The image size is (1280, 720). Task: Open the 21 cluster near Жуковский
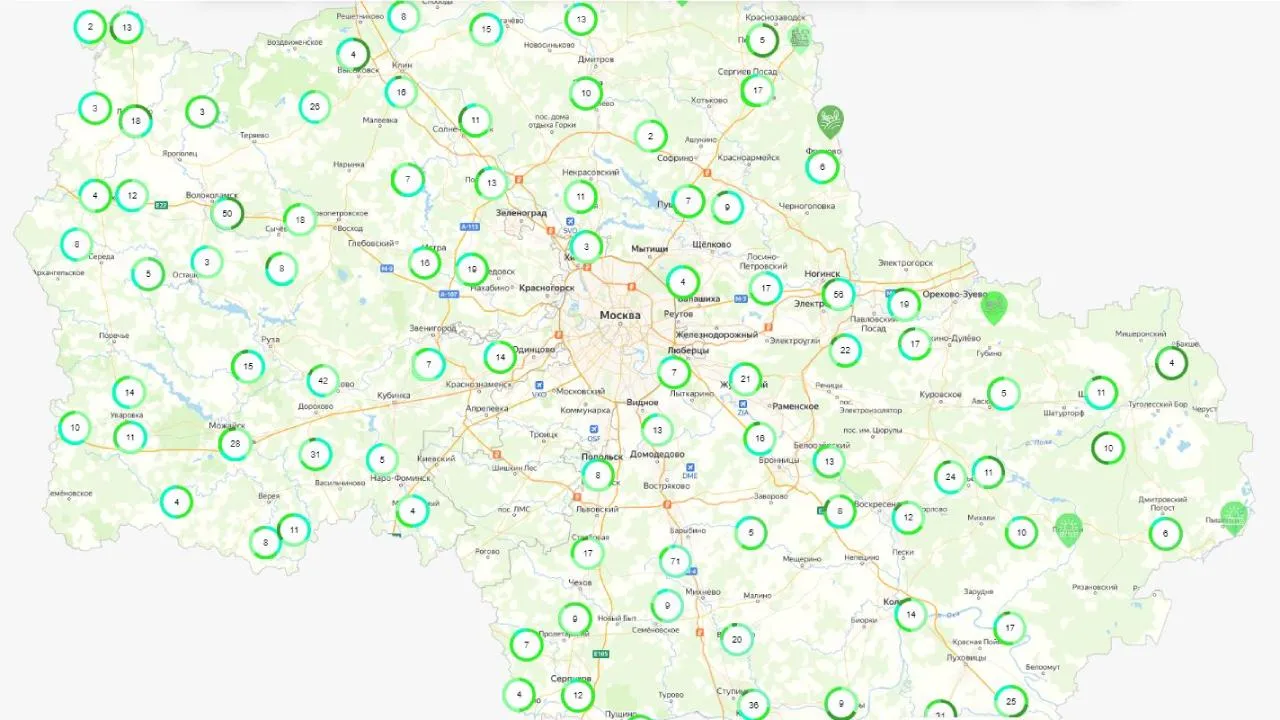(x=745, y=379)
